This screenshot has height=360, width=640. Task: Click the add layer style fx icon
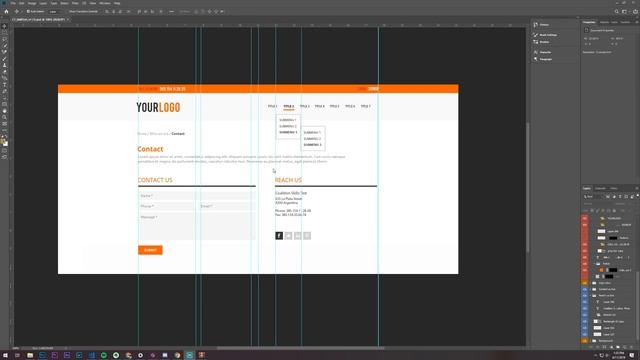(x=598, y=347)
